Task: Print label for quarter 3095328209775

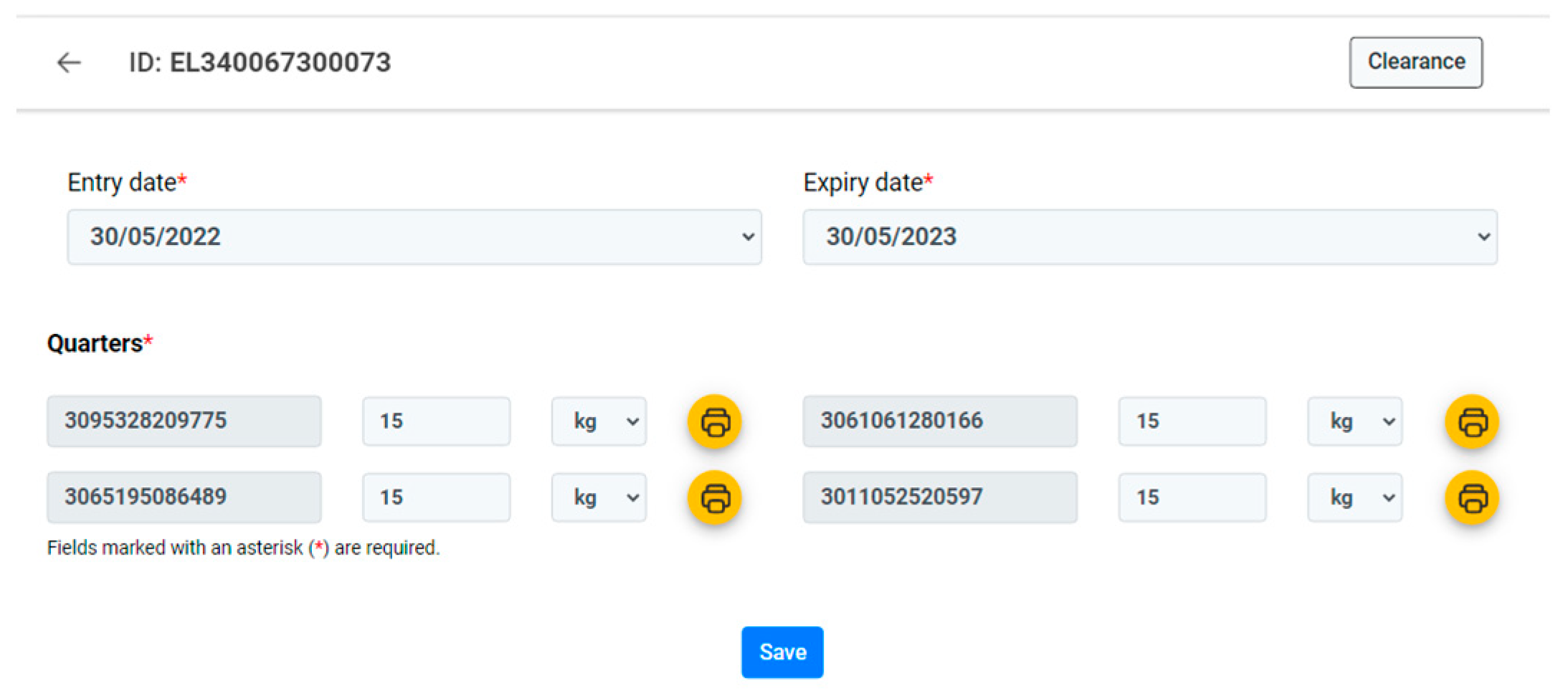Action: tap(714, 421)
